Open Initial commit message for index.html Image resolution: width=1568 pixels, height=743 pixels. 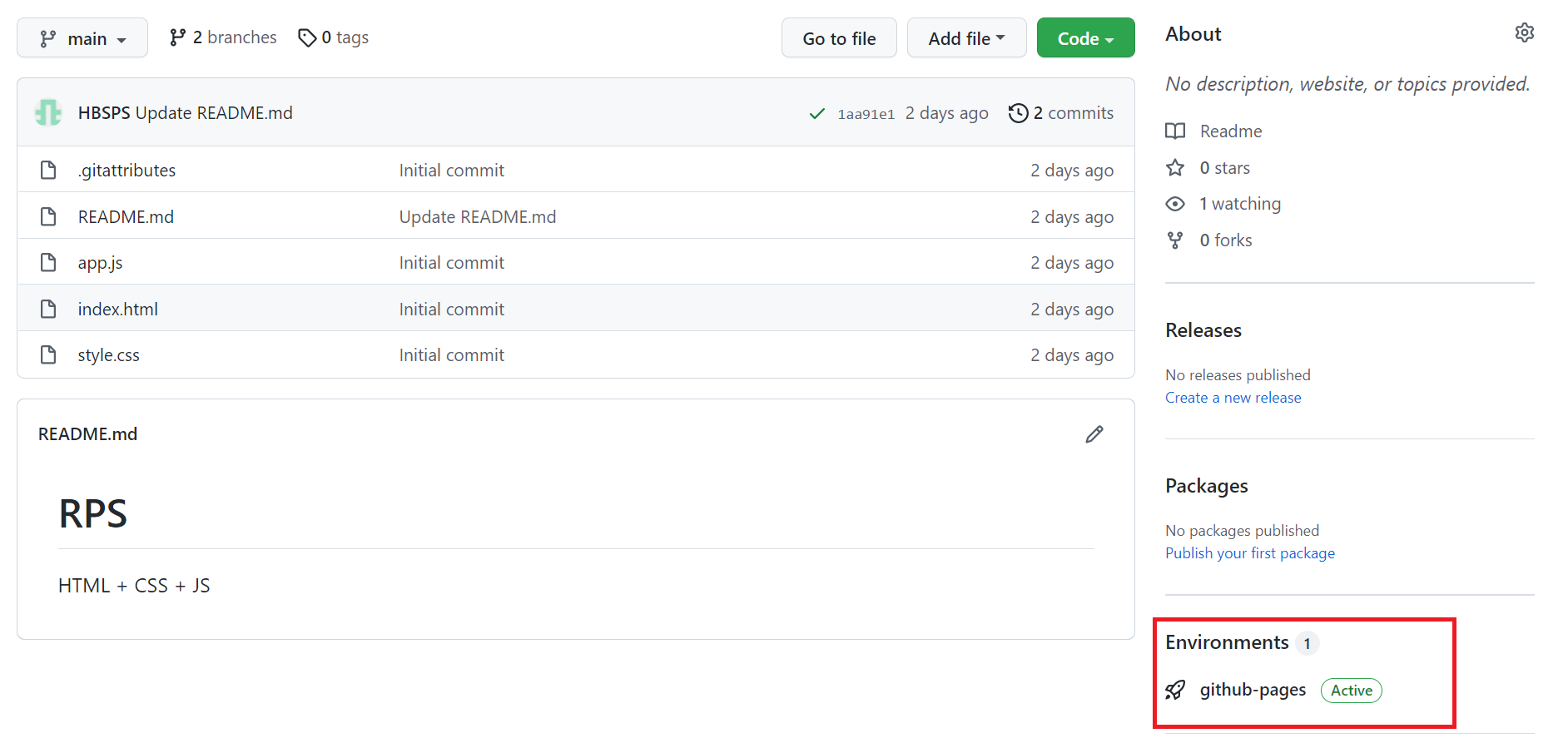point(451,310)
